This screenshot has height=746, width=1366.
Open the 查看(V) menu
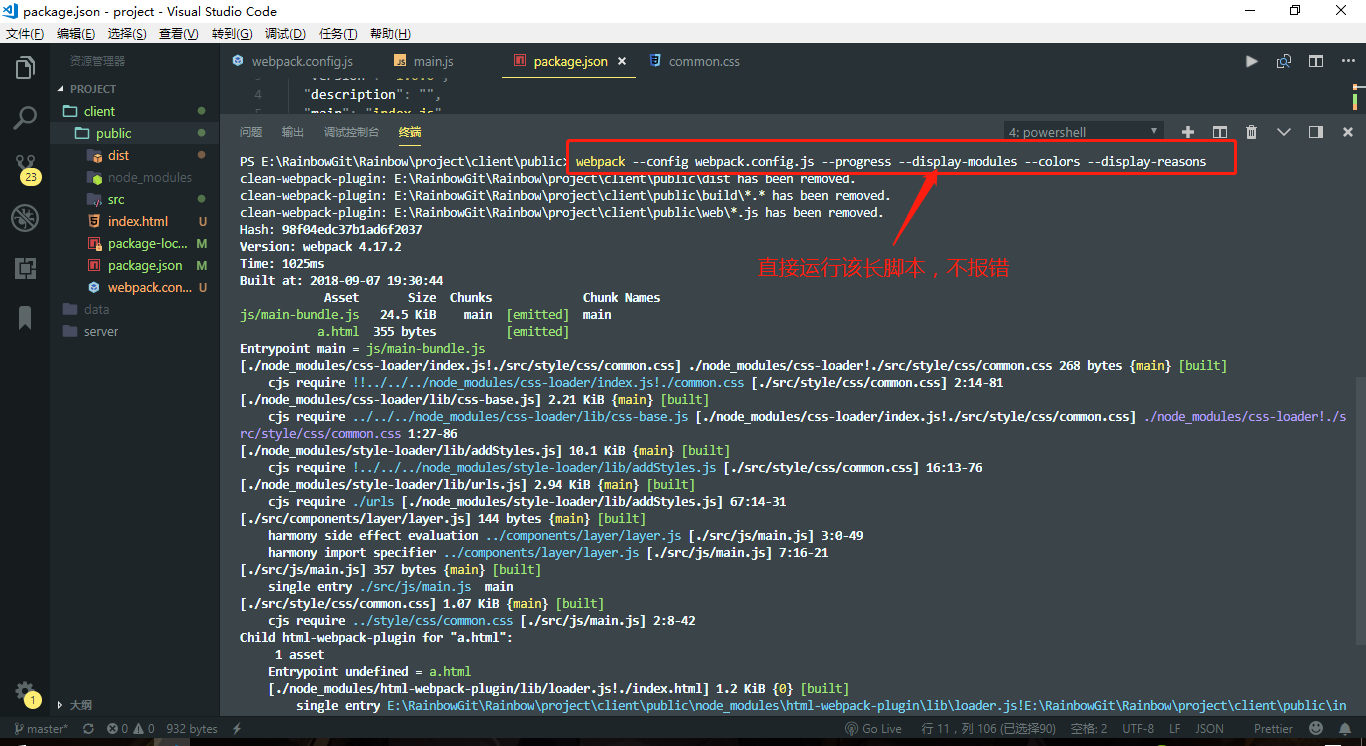[179, 34]
